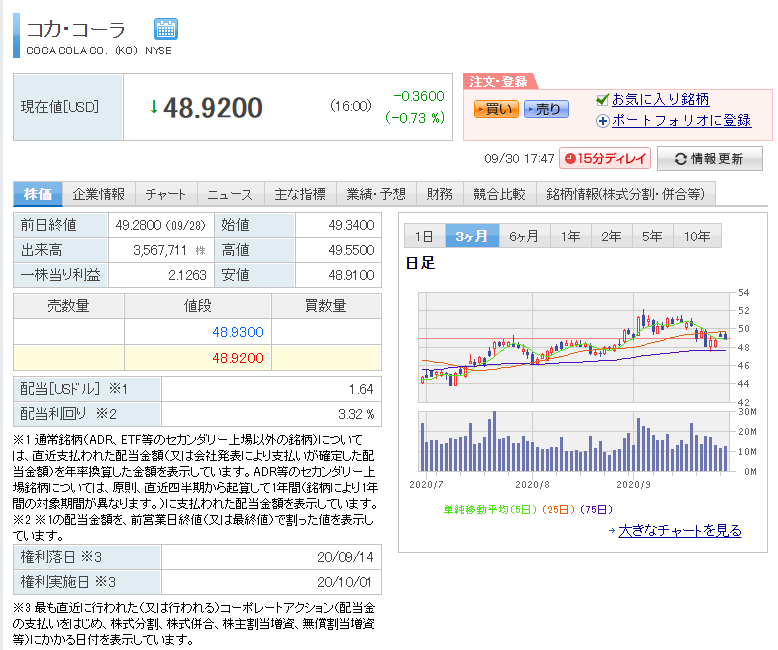The height and width of the screenshot is (650, 778).
Task: Click the price change -0.3600
Action: tap(419, 96)
